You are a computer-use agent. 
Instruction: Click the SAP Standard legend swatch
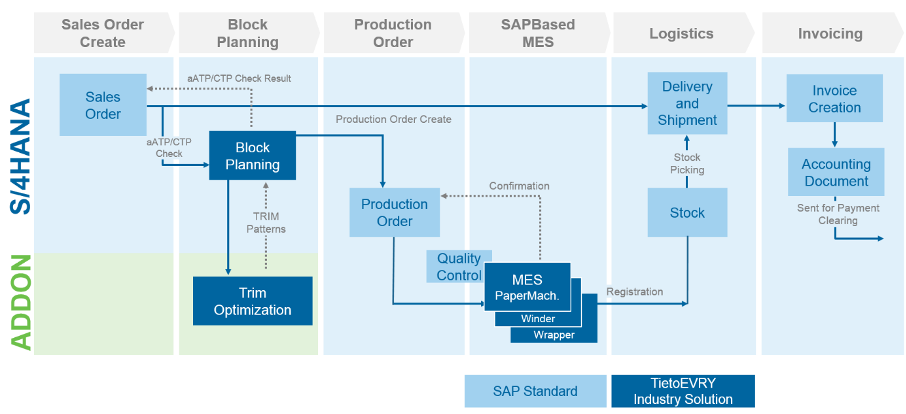535,391
